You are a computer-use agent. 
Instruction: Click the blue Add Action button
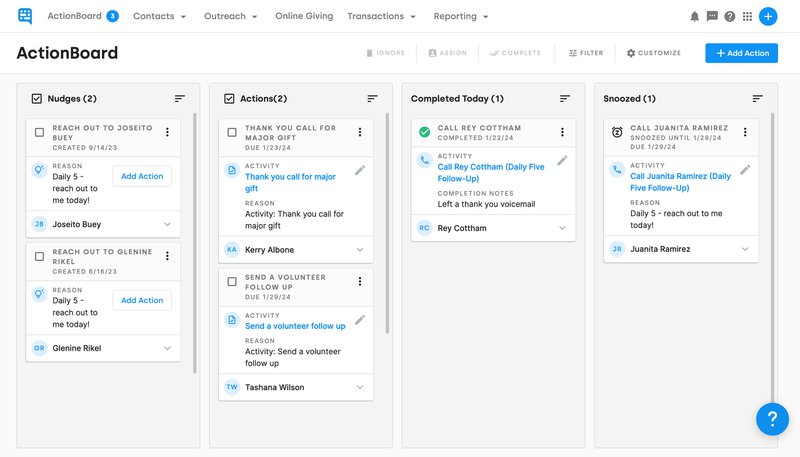pyautogui.click(x=741, y=53)
